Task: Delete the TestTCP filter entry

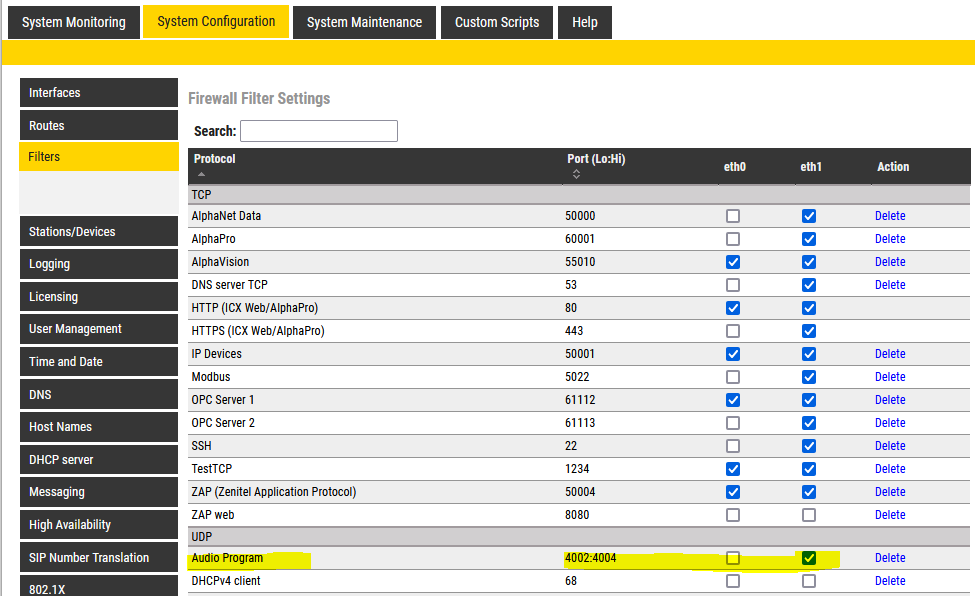Action: click(890, 469)
